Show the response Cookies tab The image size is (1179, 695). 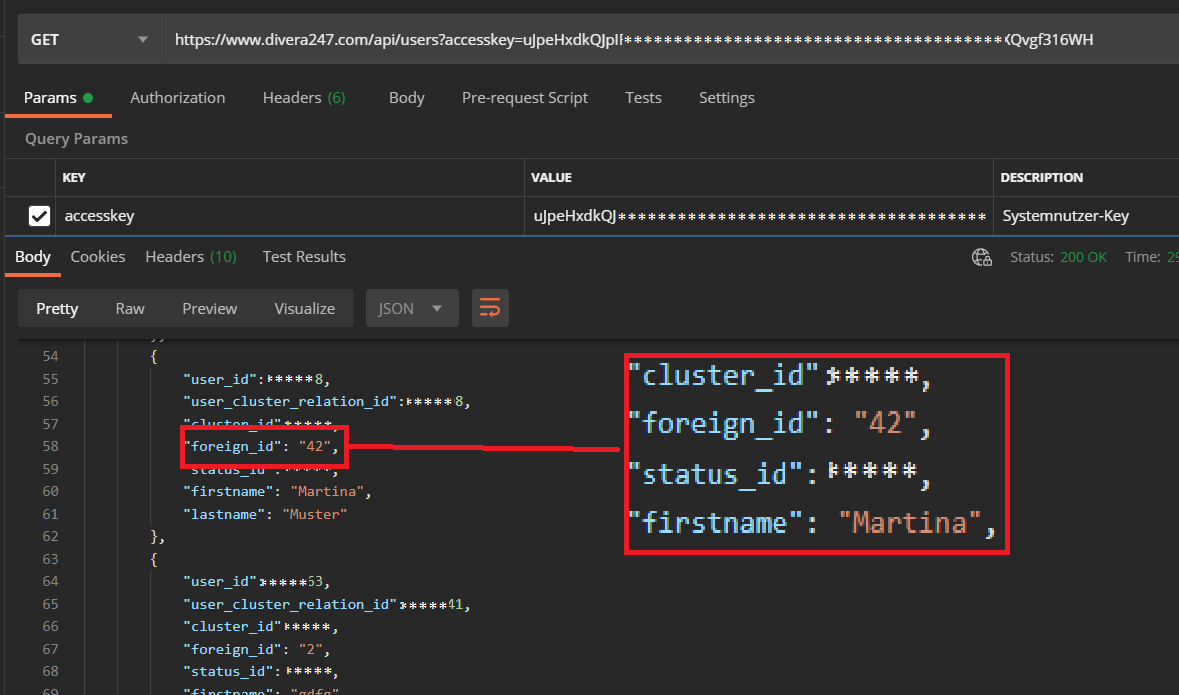pyautogui.click(x=98, y=257)
